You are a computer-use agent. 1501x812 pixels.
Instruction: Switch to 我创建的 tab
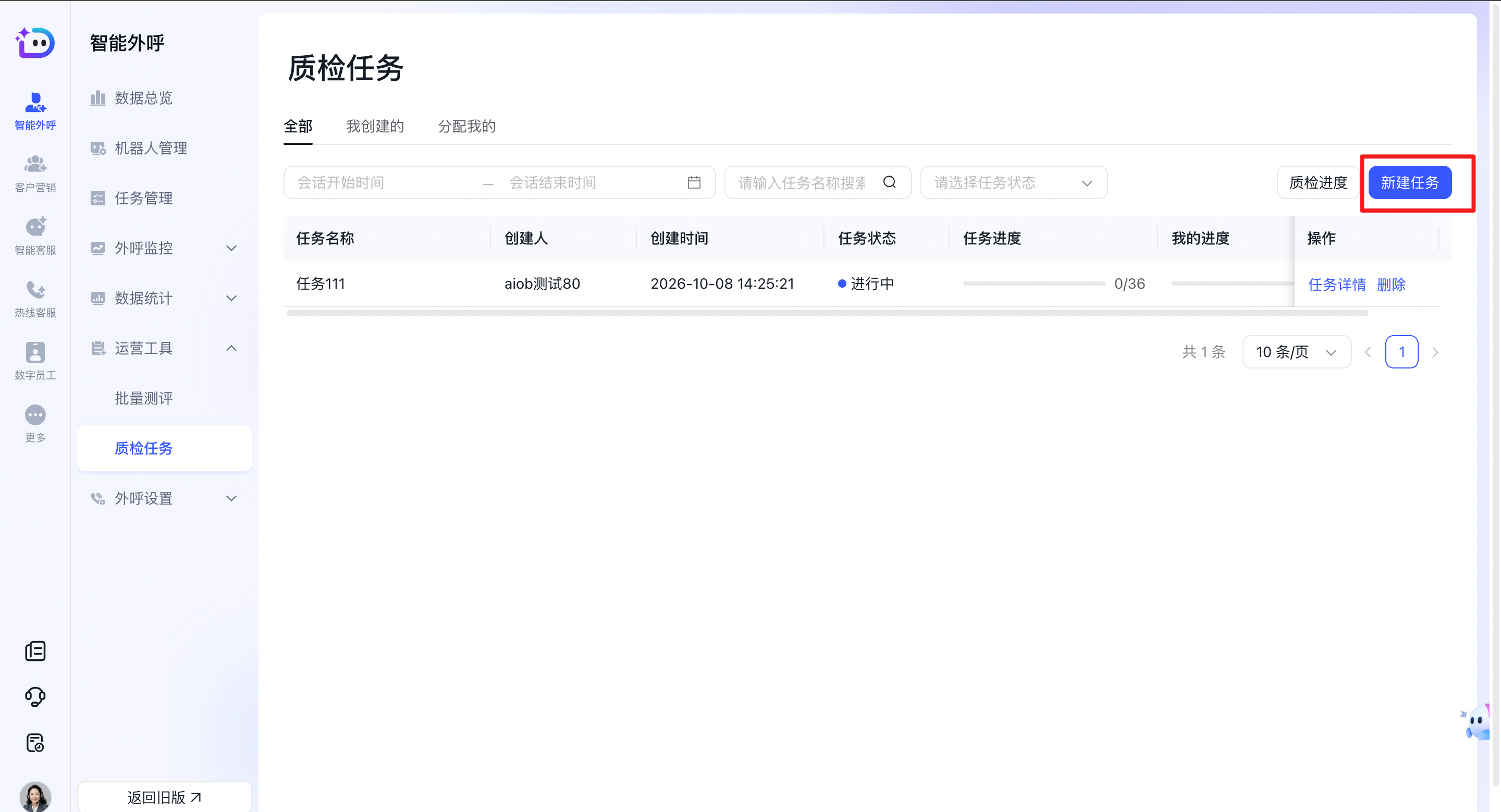[375, 126]
